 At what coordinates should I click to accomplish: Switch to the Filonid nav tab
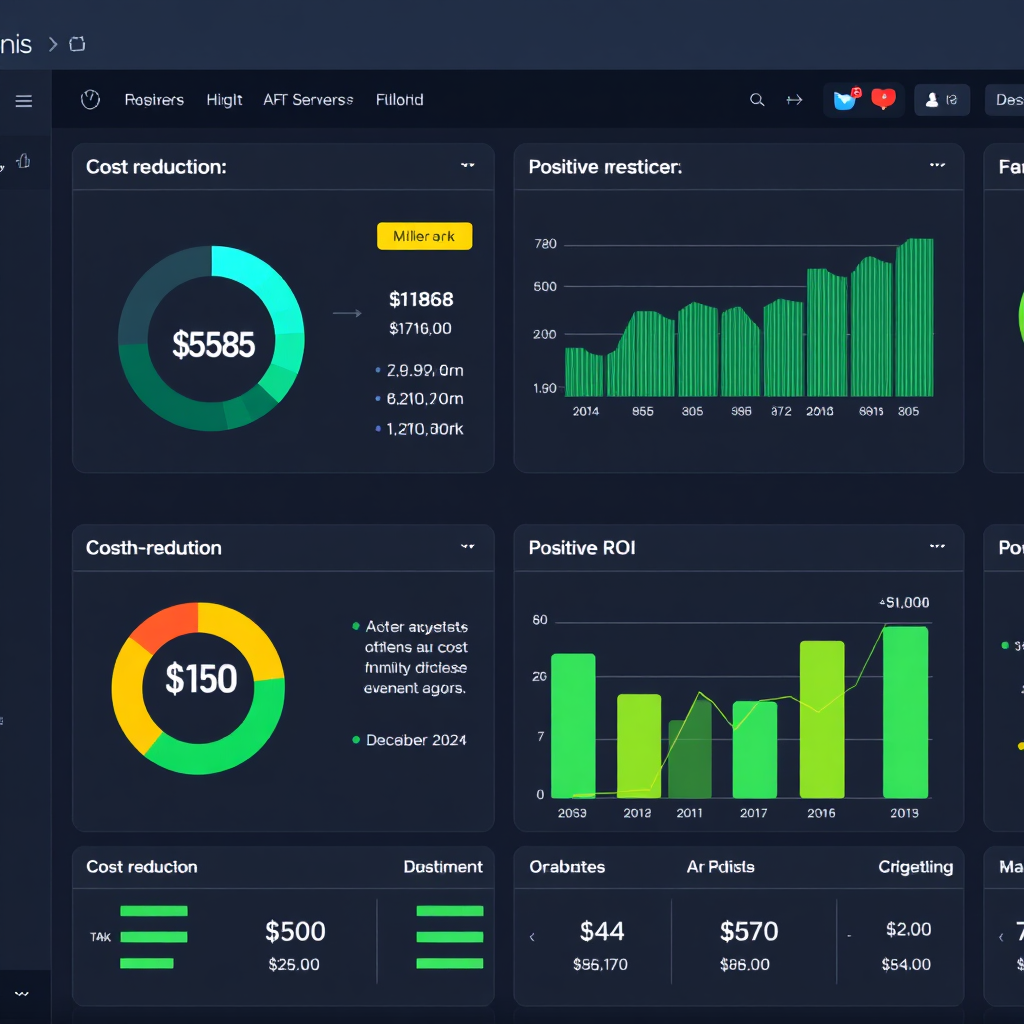(399, 100)
